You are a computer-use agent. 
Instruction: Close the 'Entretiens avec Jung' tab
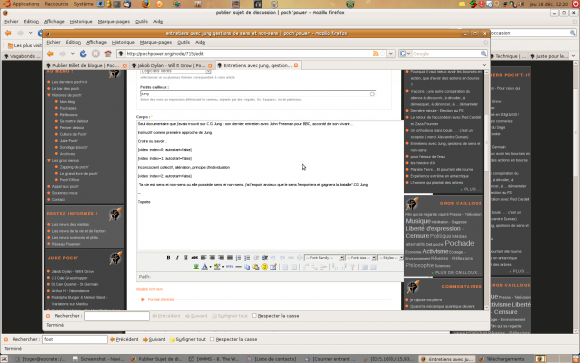click(x=296, y=65)
